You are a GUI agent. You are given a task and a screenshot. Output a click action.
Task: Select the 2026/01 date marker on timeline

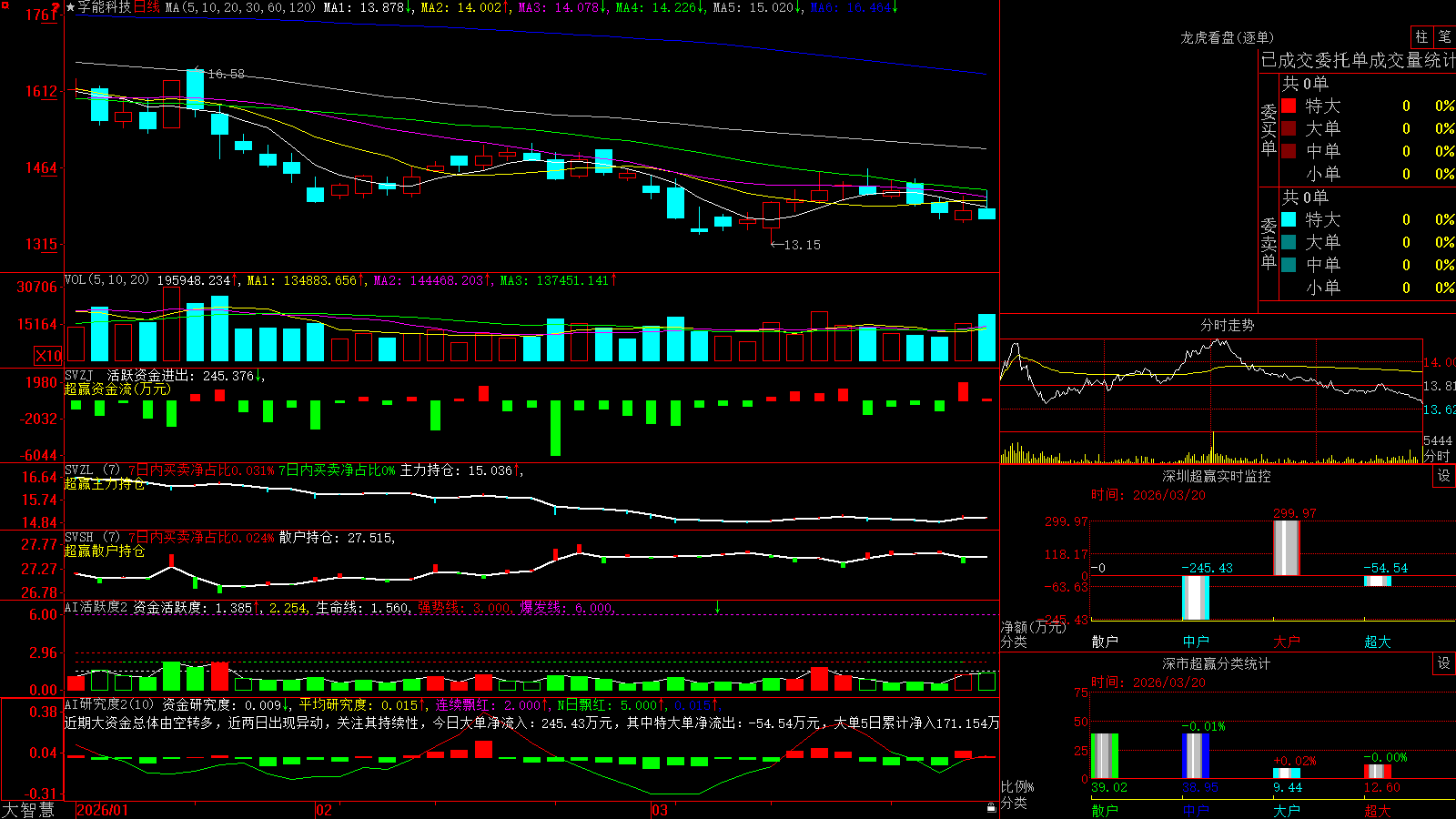(x=102, y=810)
